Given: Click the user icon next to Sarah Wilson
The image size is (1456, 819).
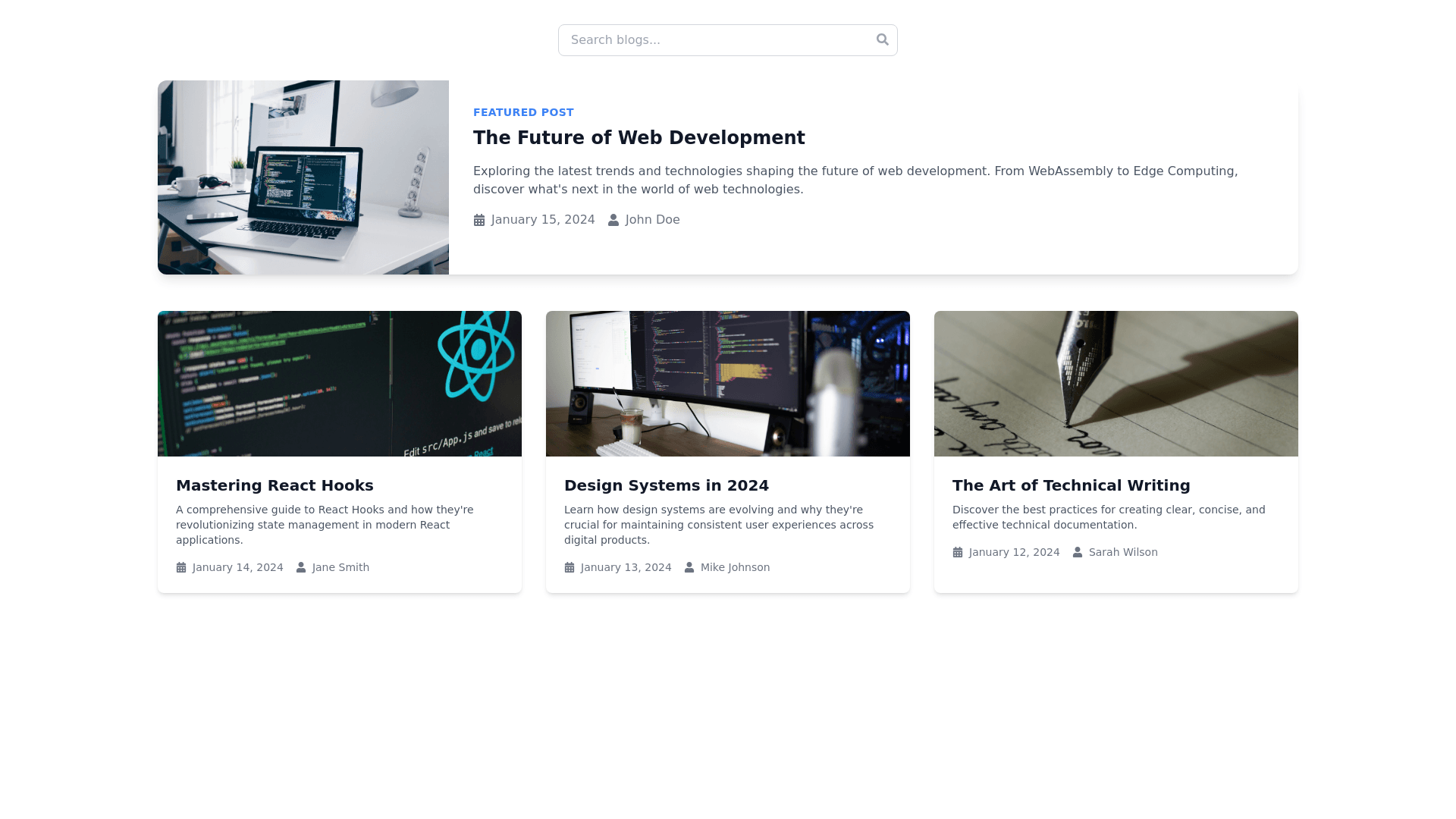Looking at the screenshot, I should (1078, 552).
